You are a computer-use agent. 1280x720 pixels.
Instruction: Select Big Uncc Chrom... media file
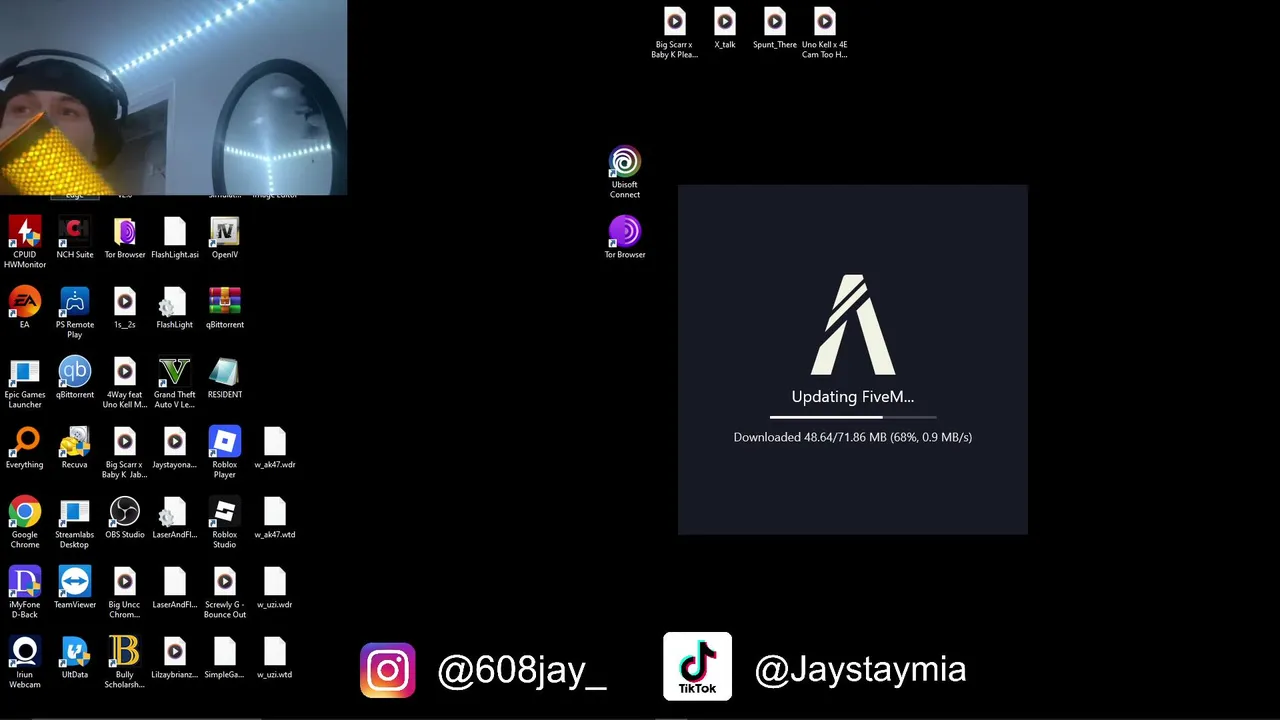coord(125,592)
